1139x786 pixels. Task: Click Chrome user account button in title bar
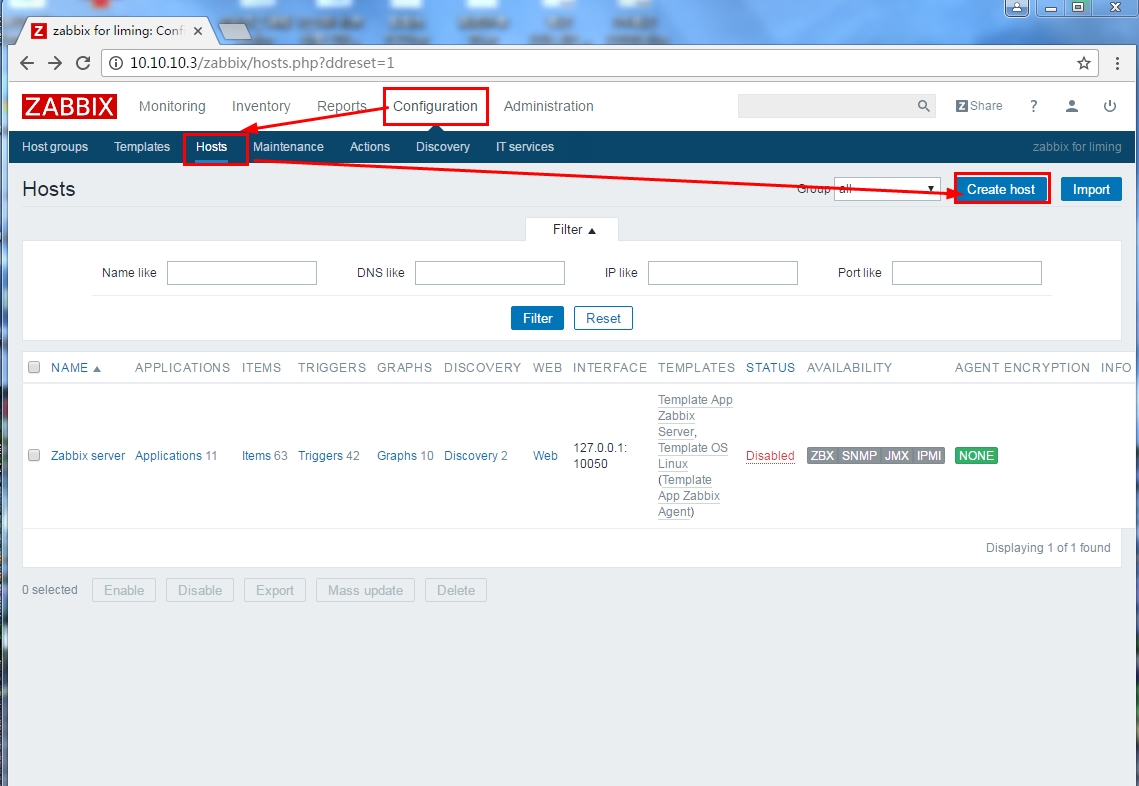pos(1017,8)
